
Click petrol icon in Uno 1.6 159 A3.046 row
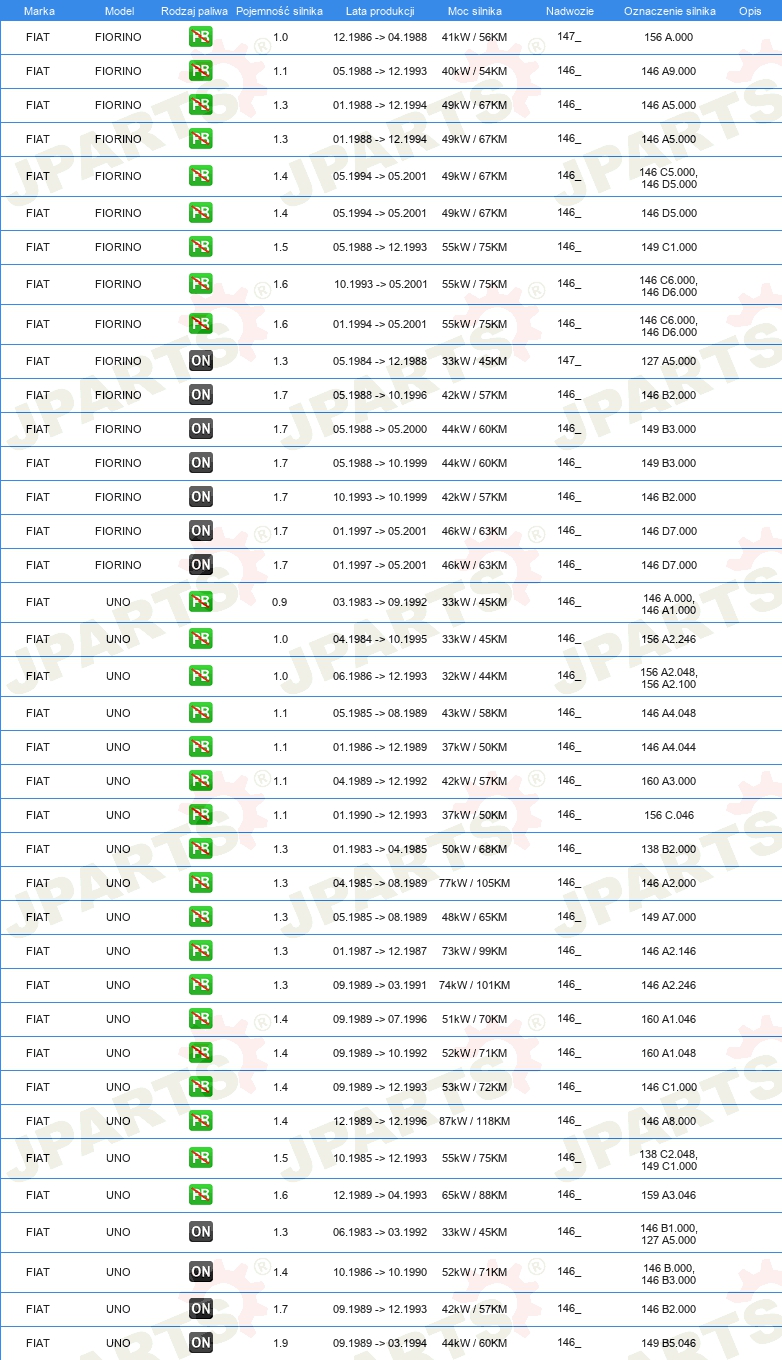[x=201, y=1195]
